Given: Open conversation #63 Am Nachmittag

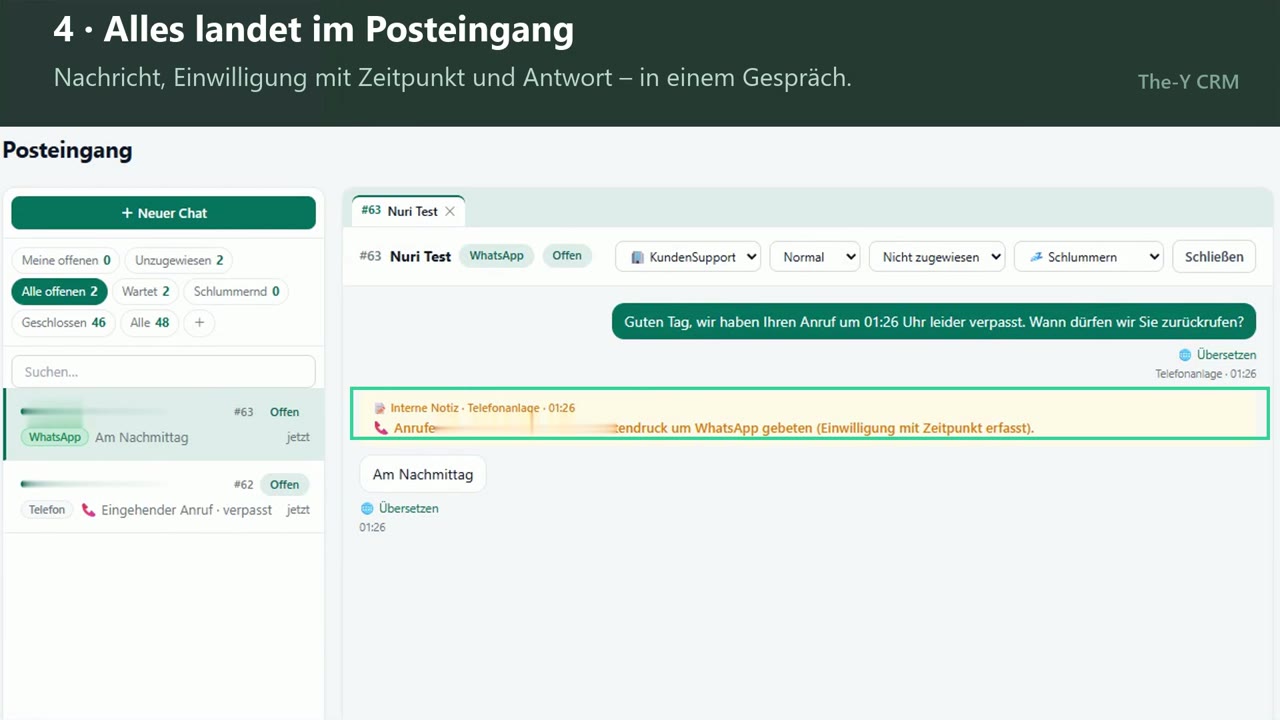Looking at the screenshot, I should click(x=164, y=424).
